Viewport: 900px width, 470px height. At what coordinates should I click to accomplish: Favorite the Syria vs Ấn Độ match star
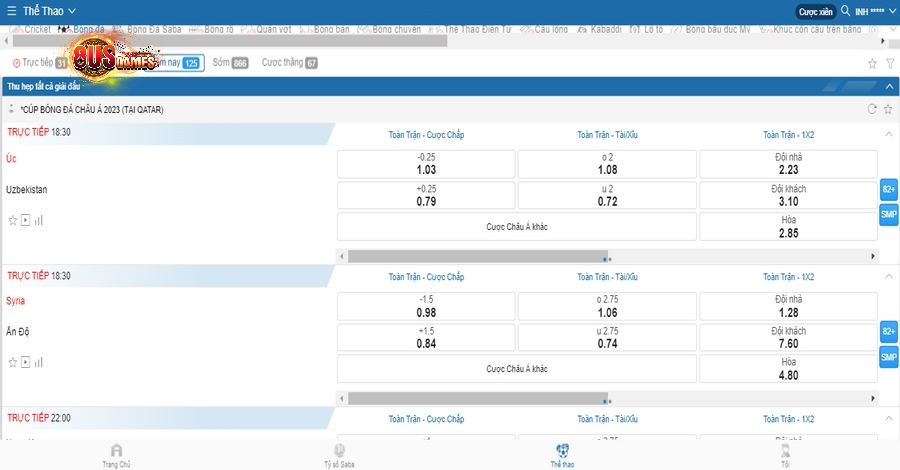point(12,362)
